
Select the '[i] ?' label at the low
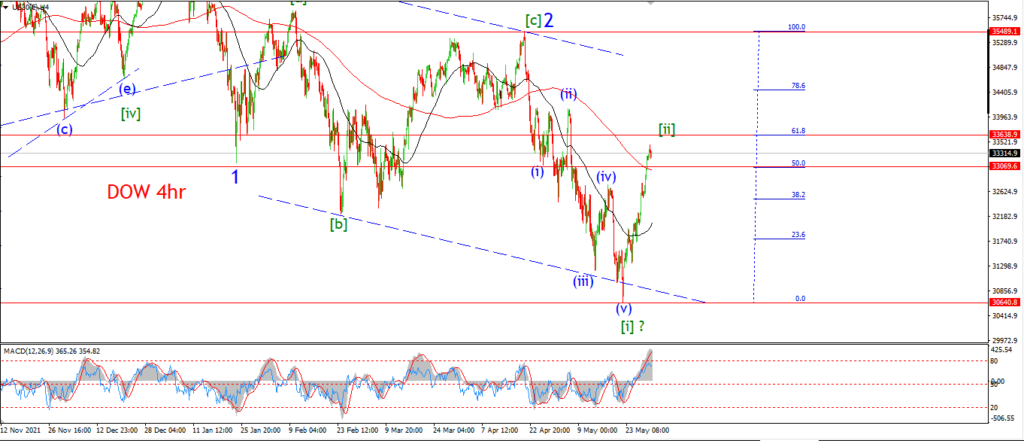633,325
